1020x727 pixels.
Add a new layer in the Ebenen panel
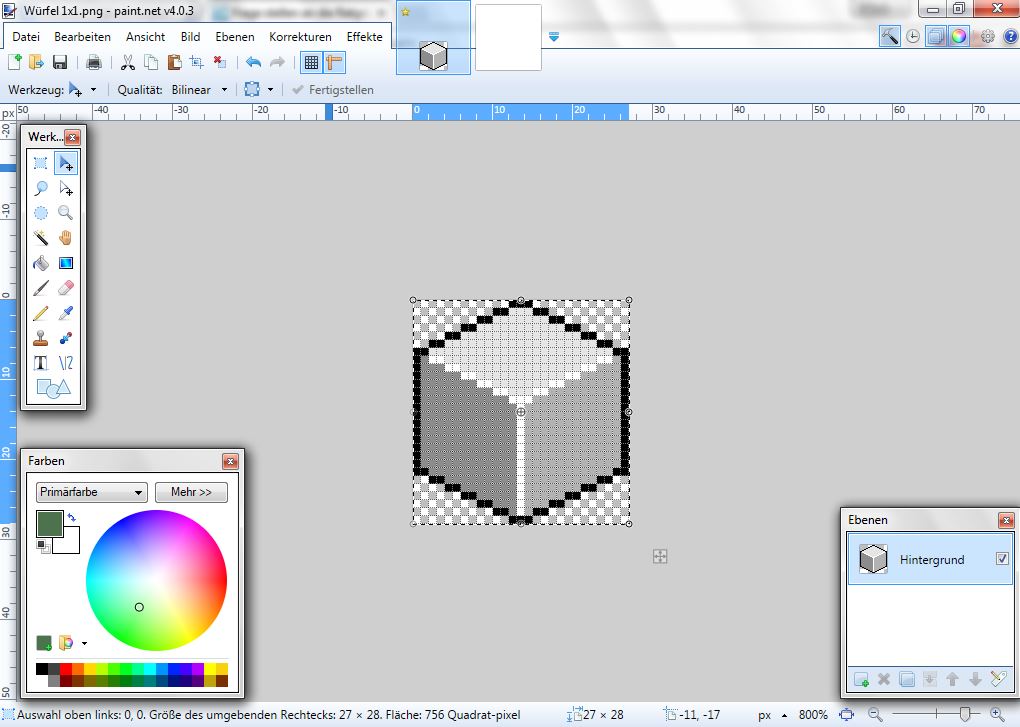tap(861, 679)
